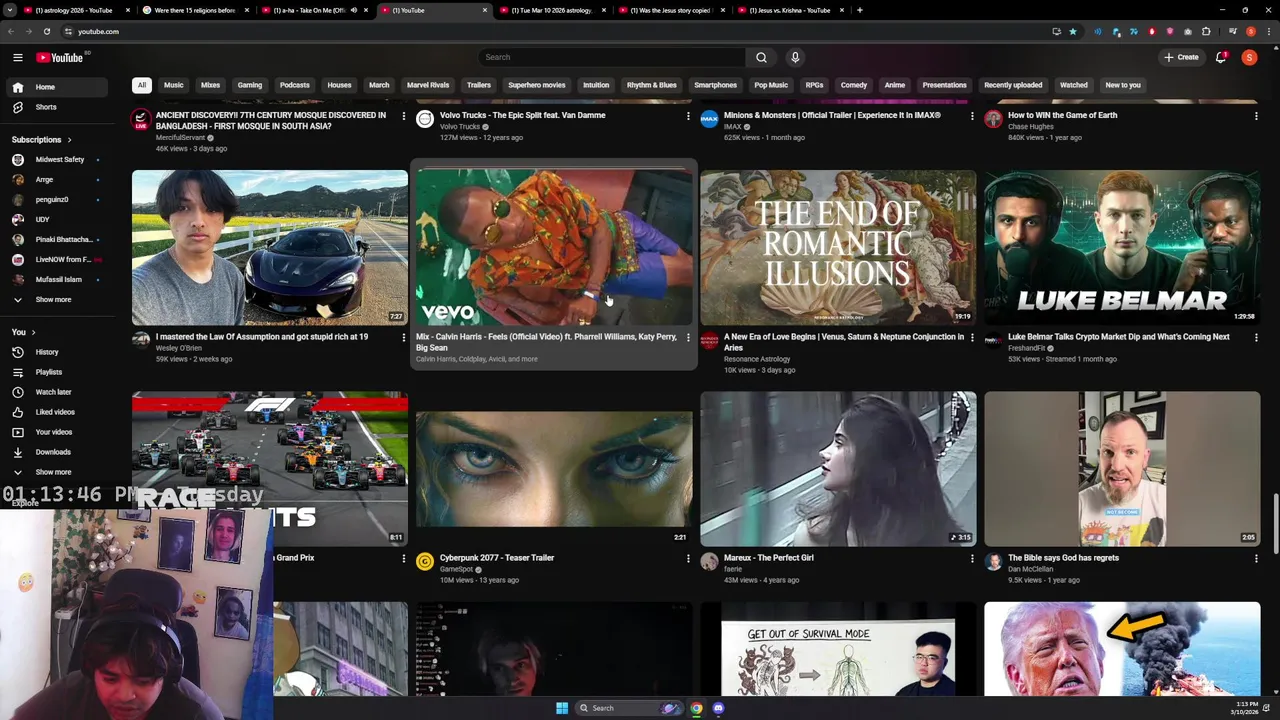Screen dimensions: 1280x720
Task: Expand the You section
Action: coord(23,332)
